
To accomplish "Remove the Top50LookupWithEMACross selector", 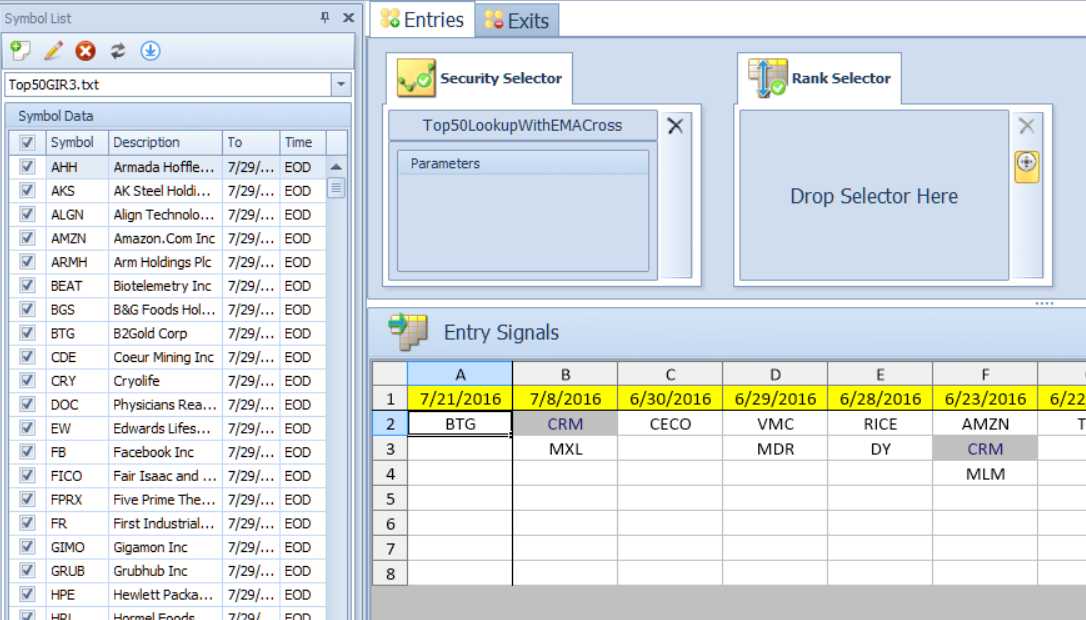I will point(675,125).
